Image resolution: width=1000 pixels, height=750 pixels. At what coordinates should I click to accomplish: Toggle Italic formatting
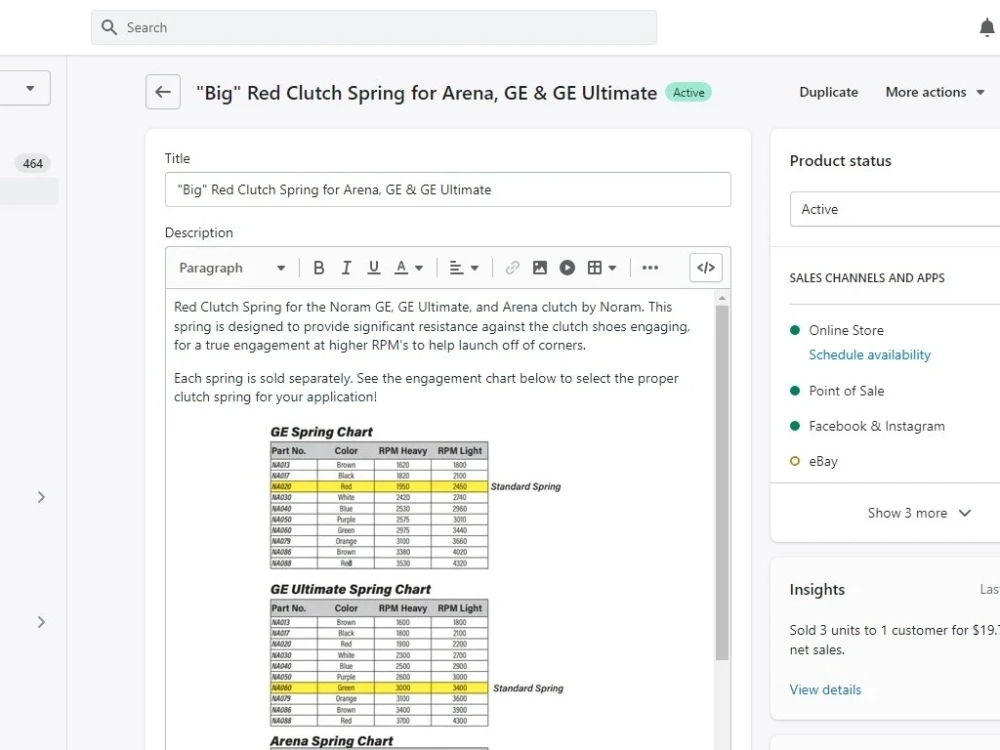pos(346,268)
